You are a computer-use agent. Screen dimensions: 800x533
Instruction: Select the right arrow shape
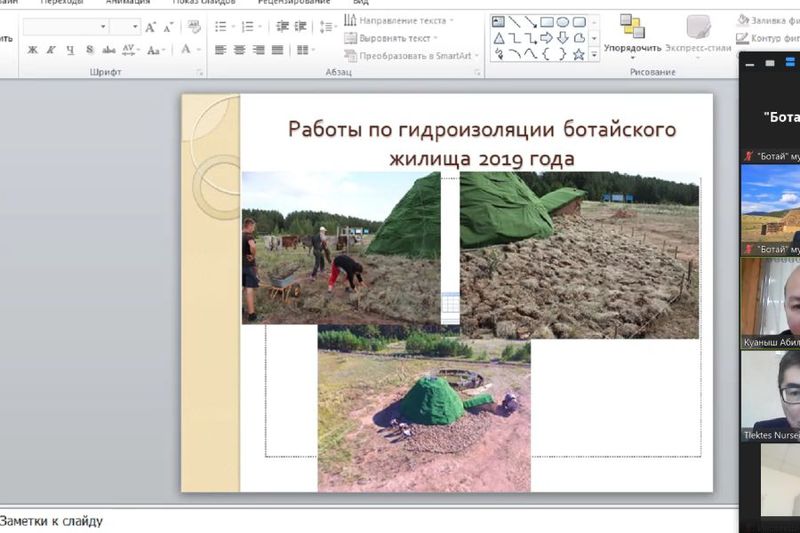coord(546,38)
